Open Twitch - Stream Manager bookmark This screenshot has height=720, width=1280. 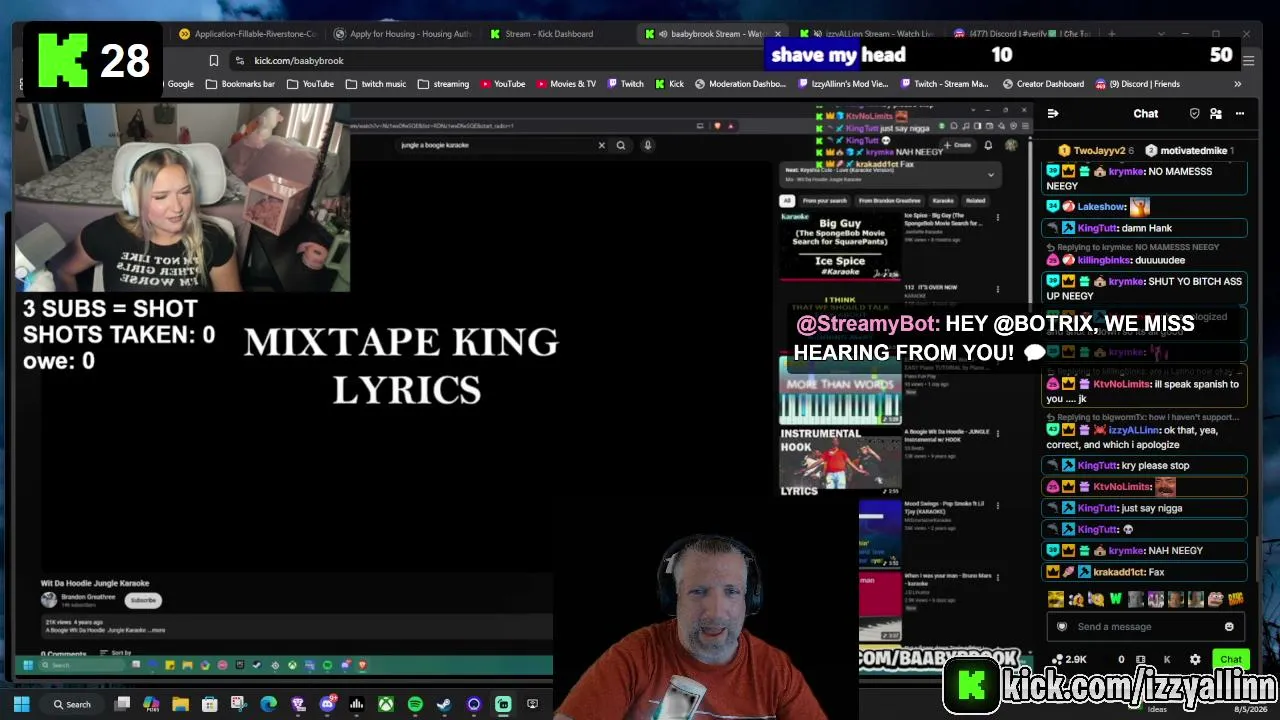(x=944, y=84)
